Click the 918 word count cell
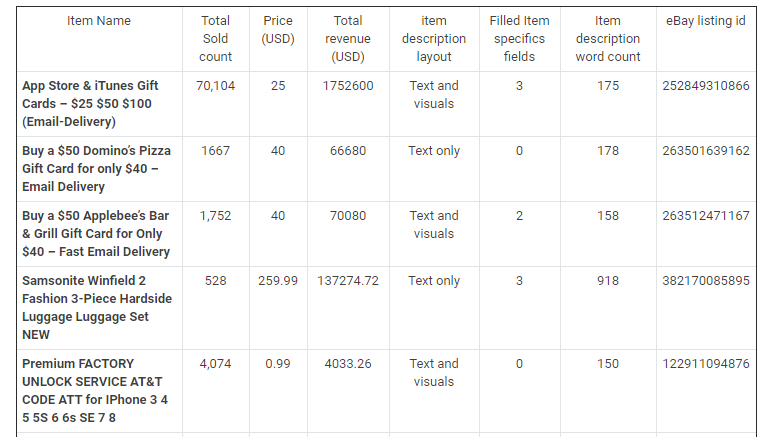Viewport: 774px width, 437px height. click(x=608, y=280)
